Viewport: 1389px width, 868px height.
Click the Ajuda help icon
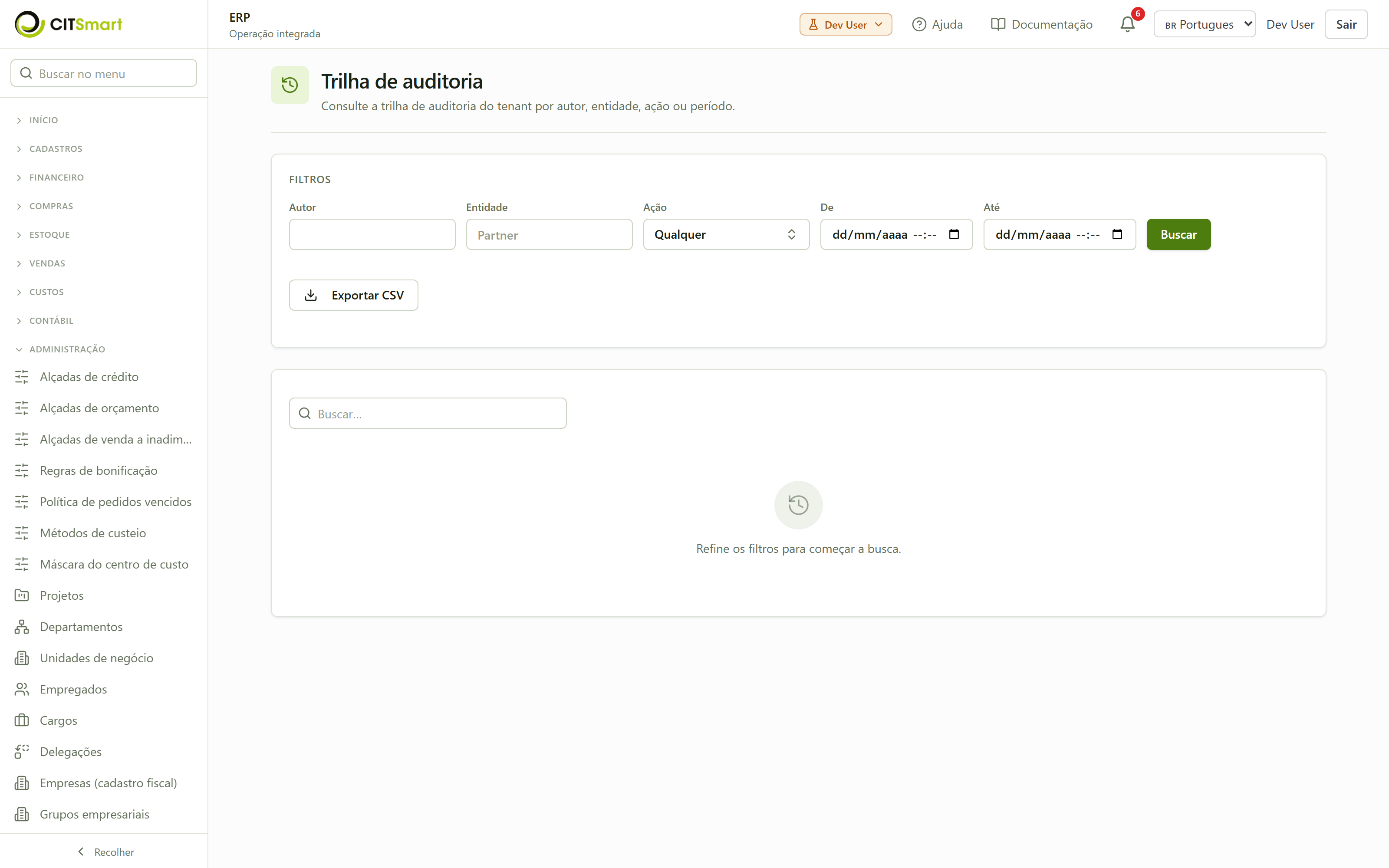click(x=919, y=24)
